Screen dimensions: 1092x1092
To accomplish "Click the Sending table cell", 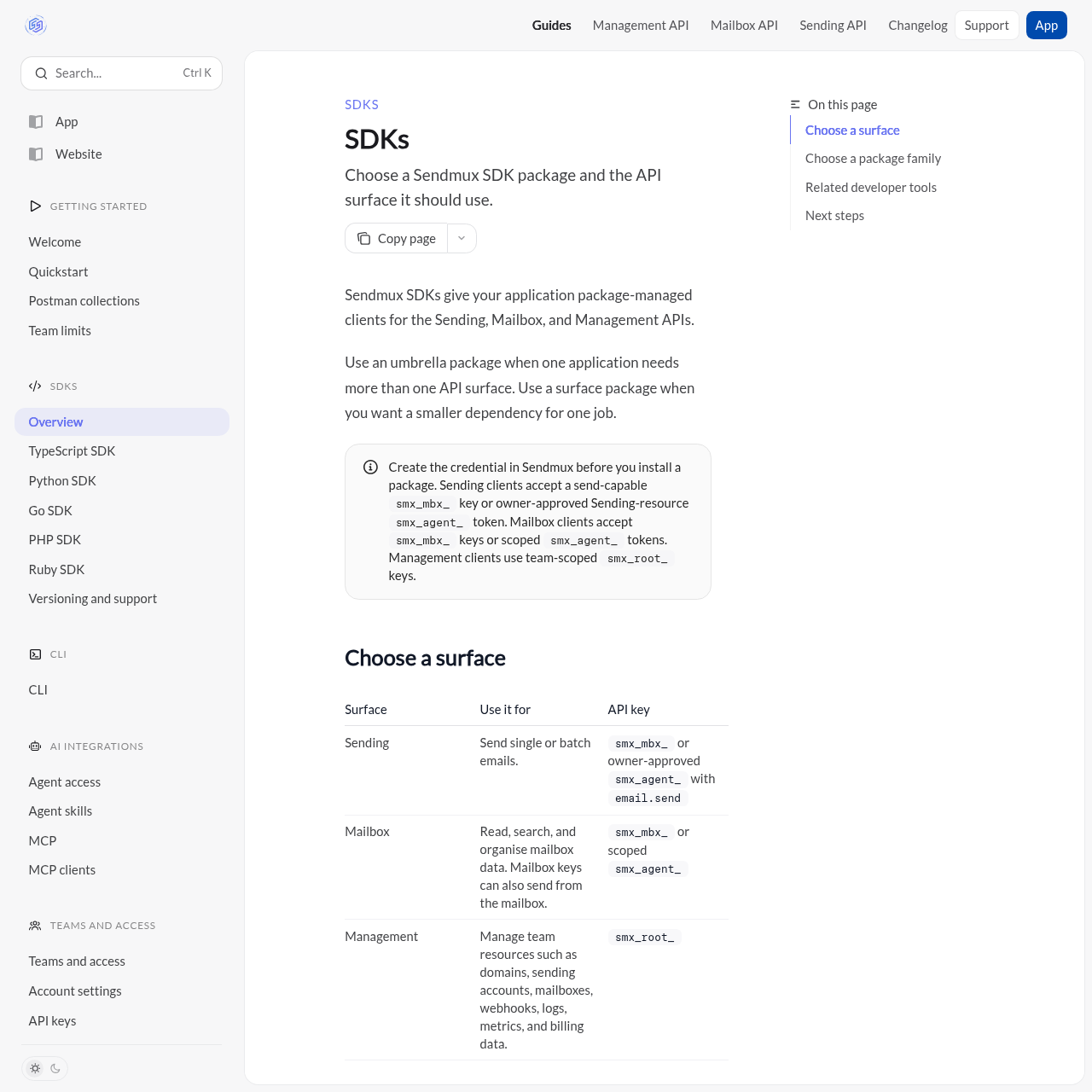I will pyautogui.click(x=367, y=742).
